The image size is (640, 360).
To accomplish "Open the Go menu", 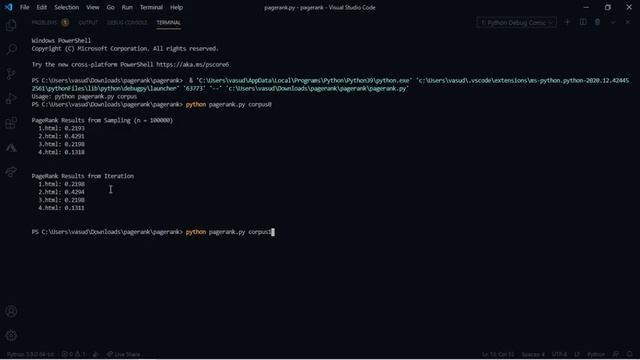I will point(111,7).
